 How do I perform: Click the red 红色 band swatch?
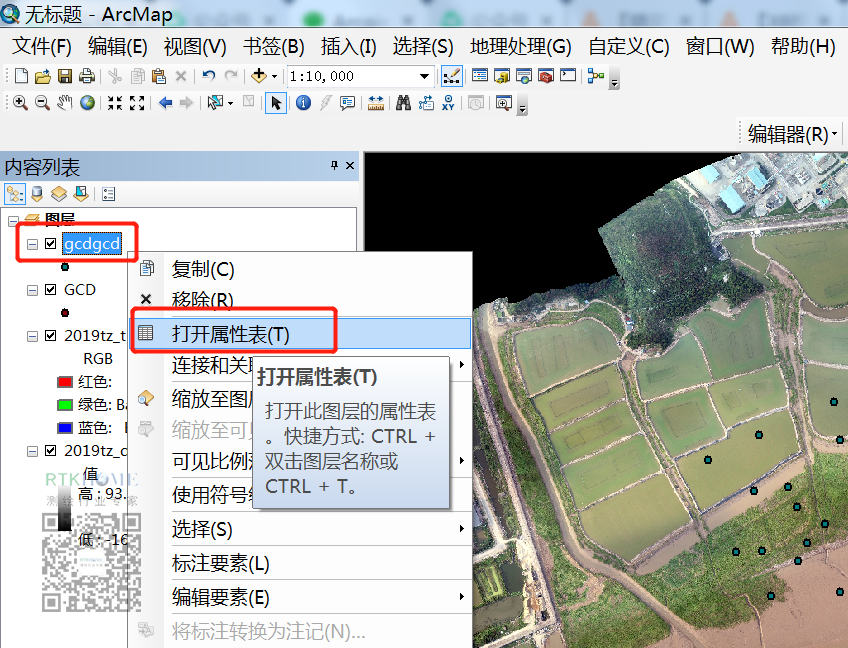[66, 382]
